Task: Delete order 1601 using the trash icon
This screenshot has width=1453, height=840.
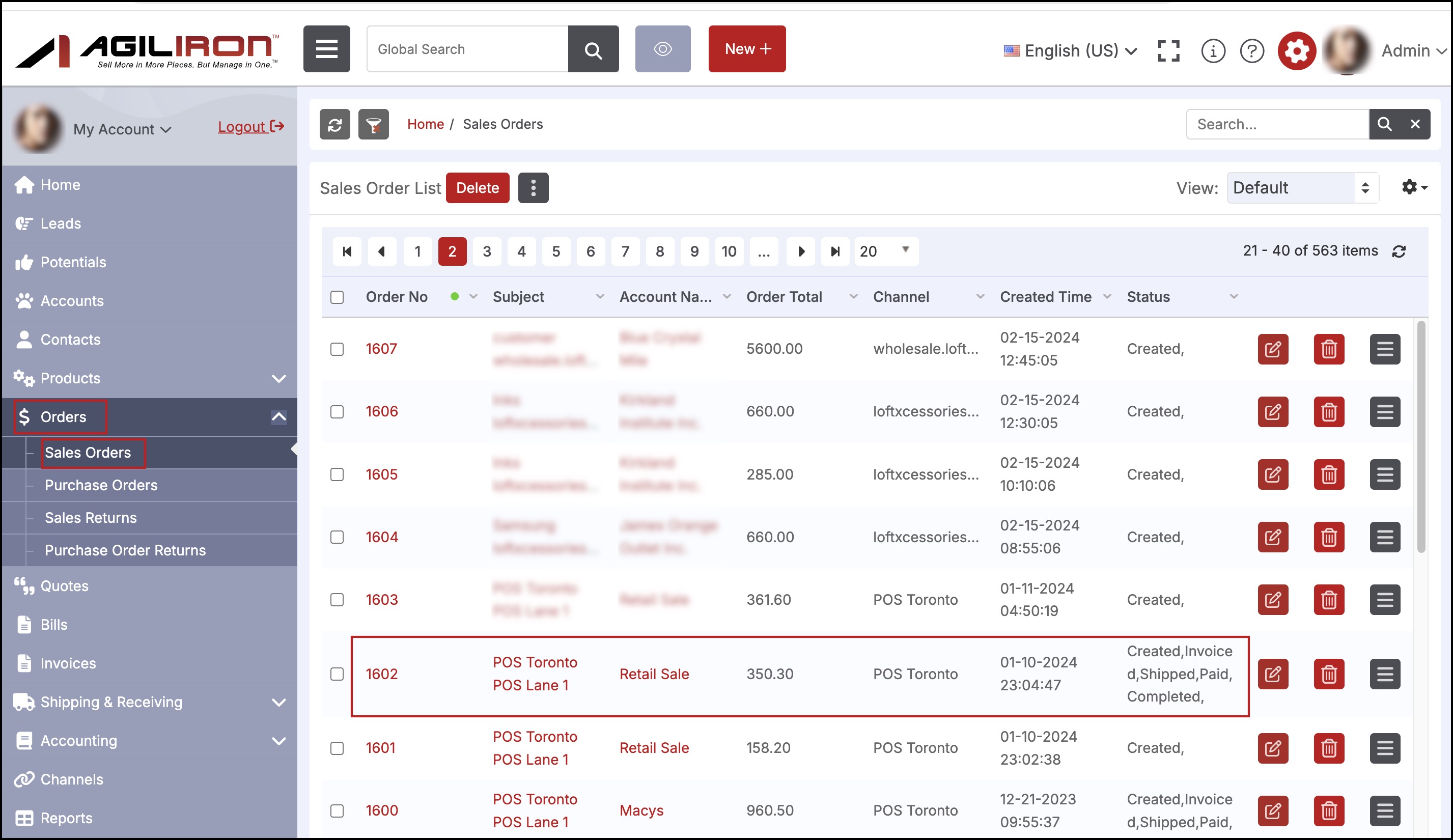Action: point(1328,748)
